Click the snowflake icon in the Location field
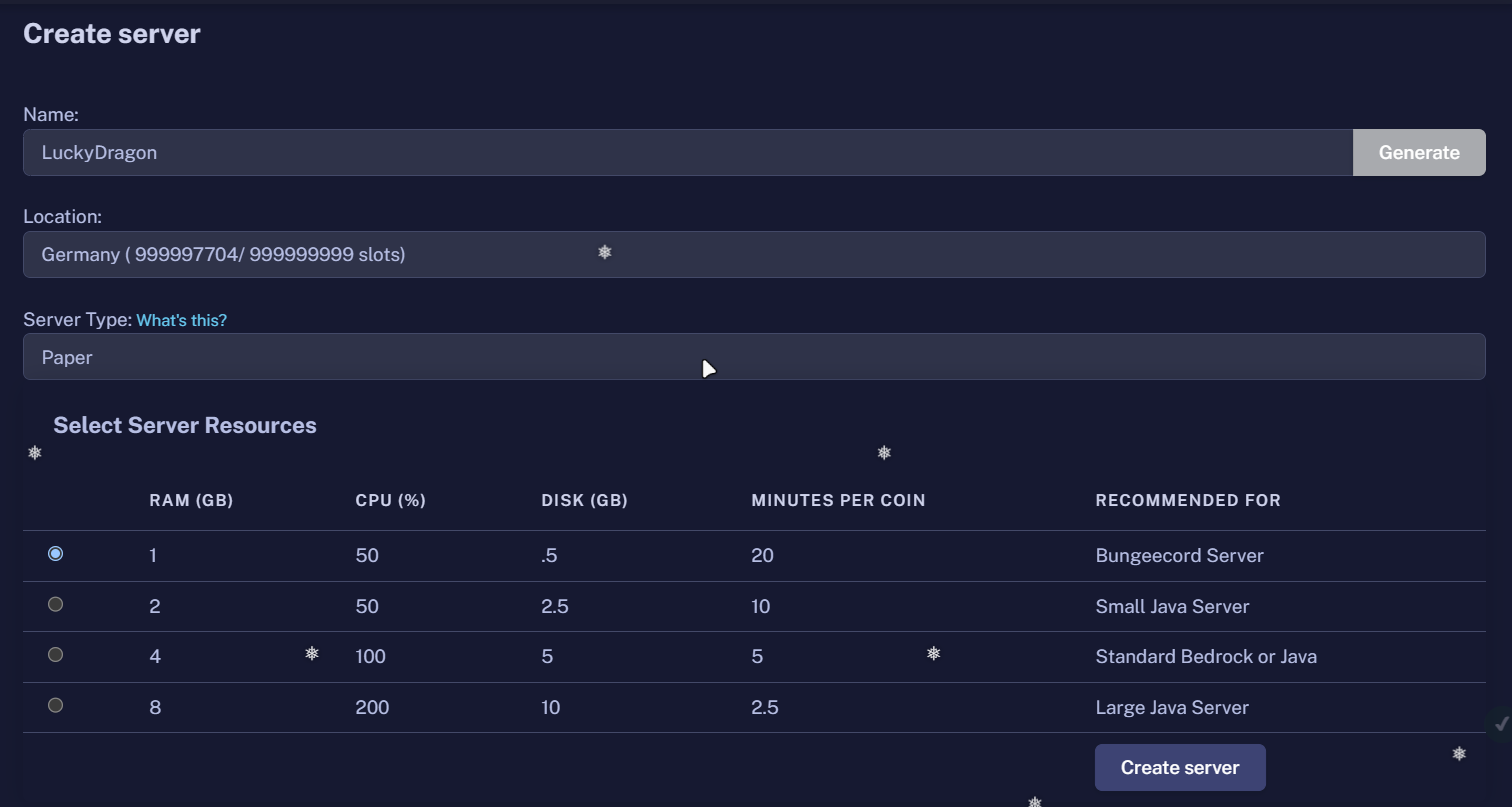 pyautogui.click(x=604, y=254)
